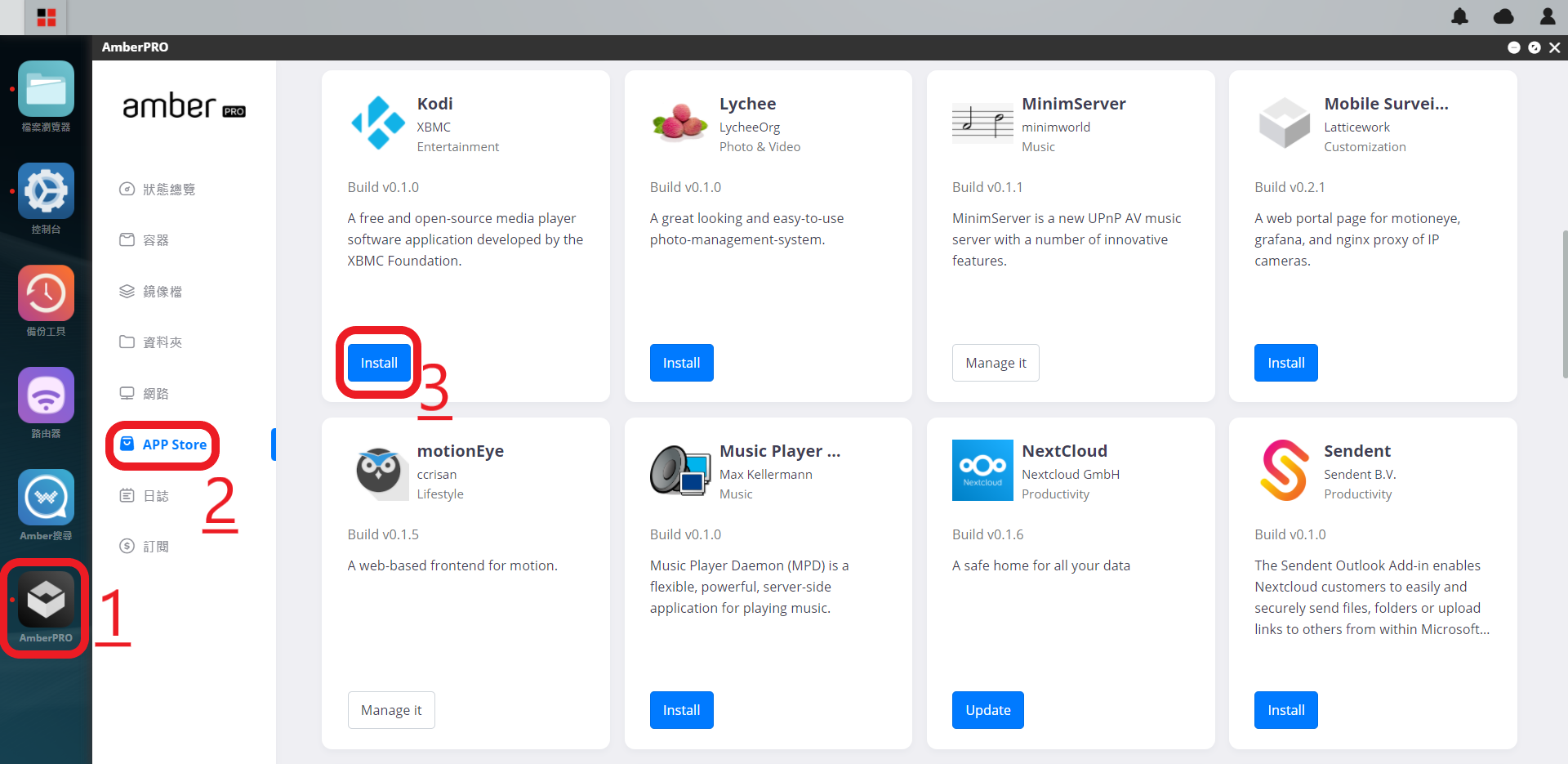Viewport: 1568px width, 764px height.
Task: Click the Kodi app logo
Action: point(378,123)
